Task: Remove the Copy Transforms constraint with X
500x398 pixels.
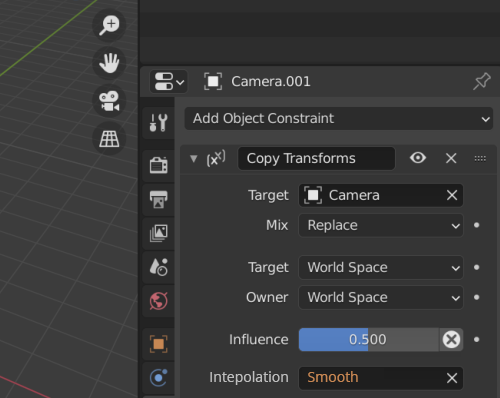Action: [x=451, y=158]
